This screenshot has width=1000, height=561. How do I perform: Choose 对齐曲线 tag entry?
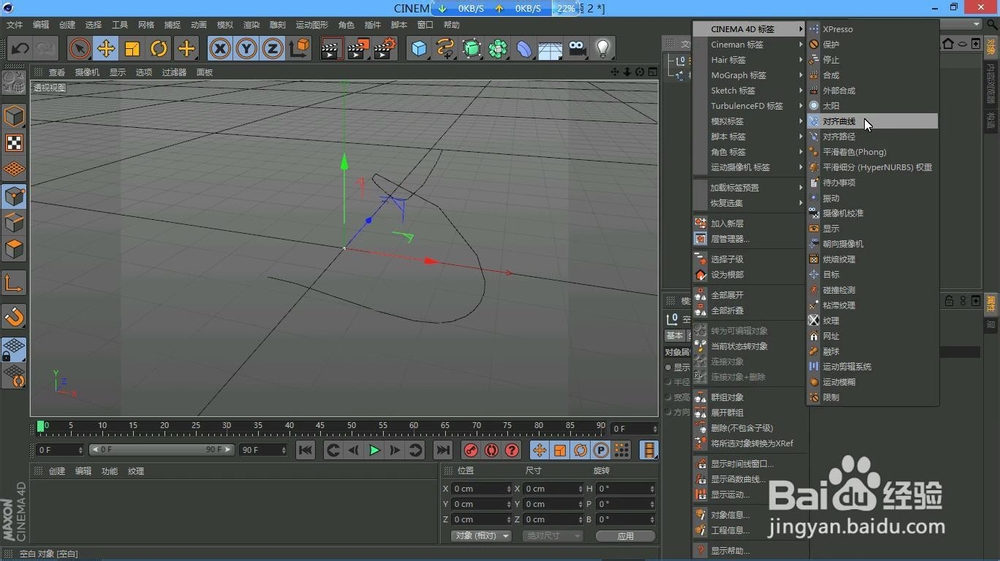click(x=872, y=121)
